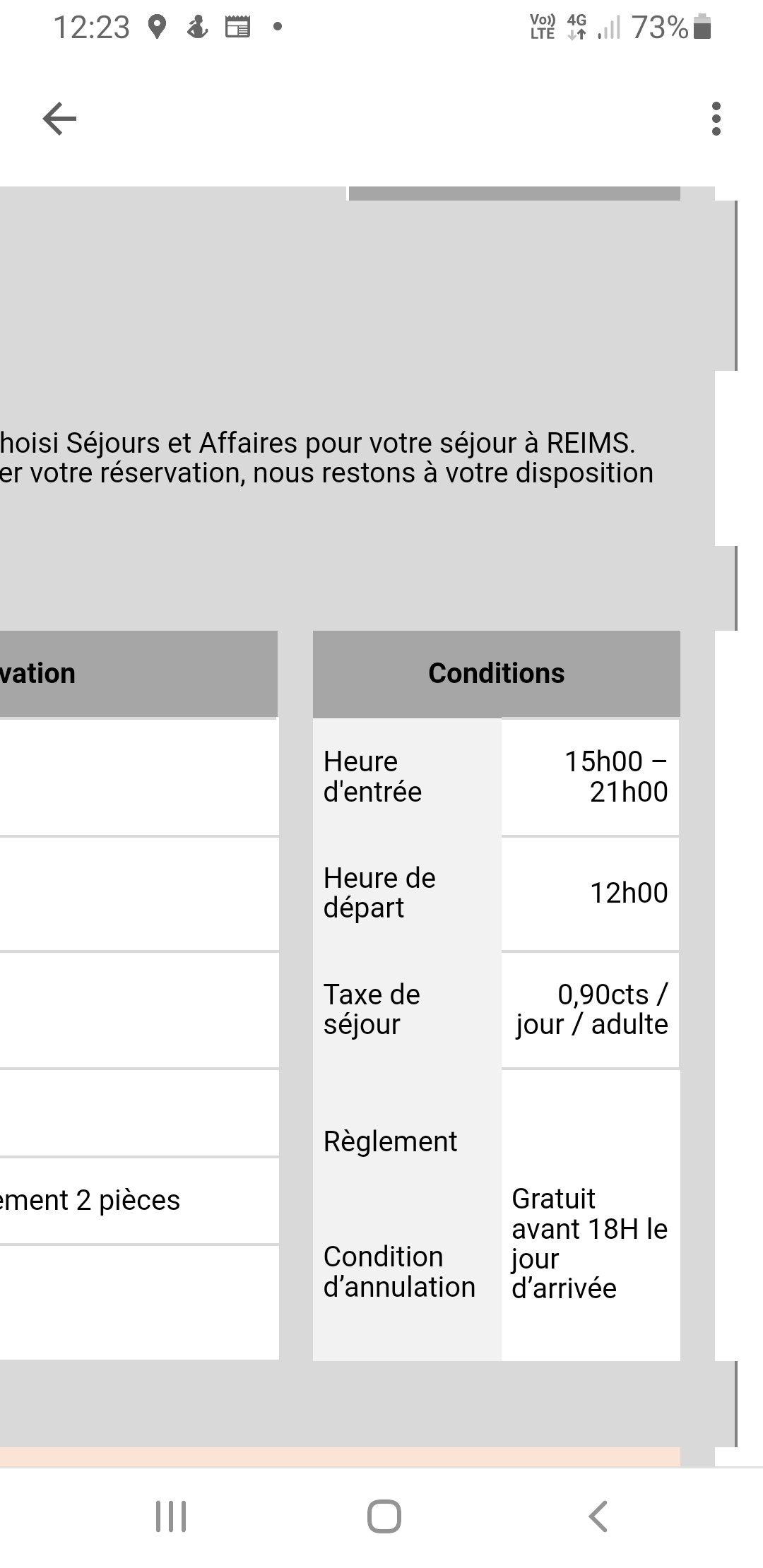The height and width of the screenshot is (1568, 763).
Task: Tap the Android home button
Action: pyautogui.click(x=384, y=1516)
